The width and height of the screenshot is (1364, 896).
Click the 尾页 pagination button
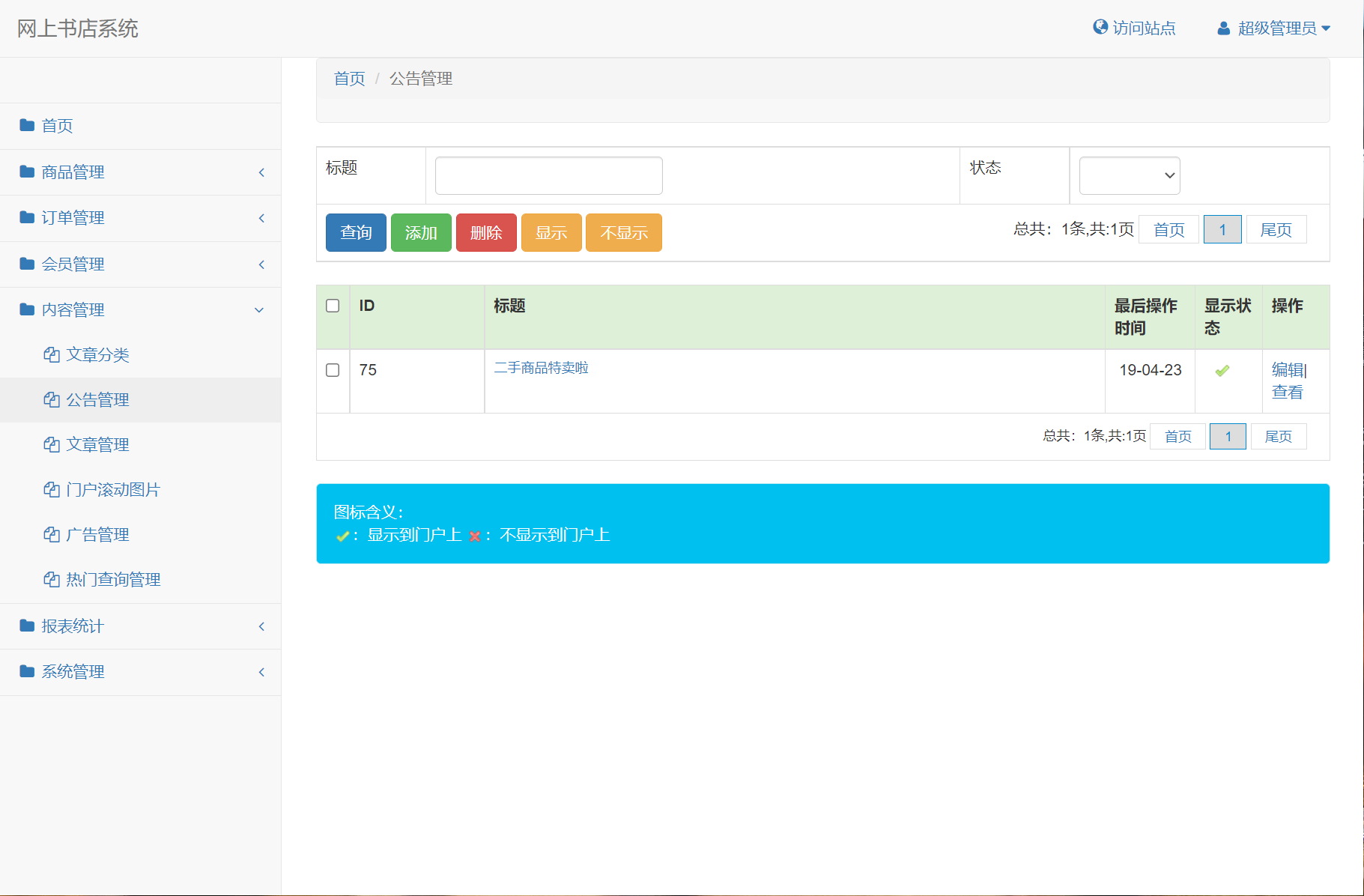(1276, 229)
